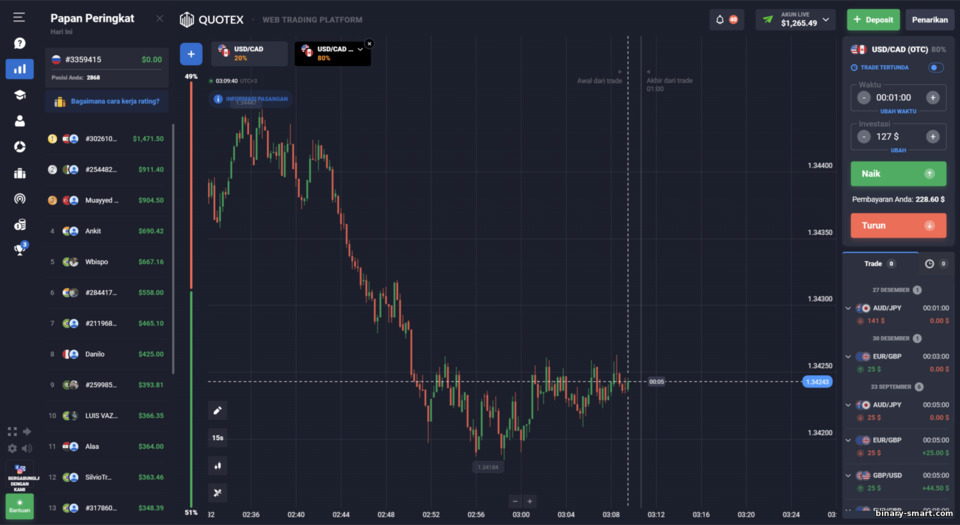Open the signals broadcast icon

coord(20,199)
